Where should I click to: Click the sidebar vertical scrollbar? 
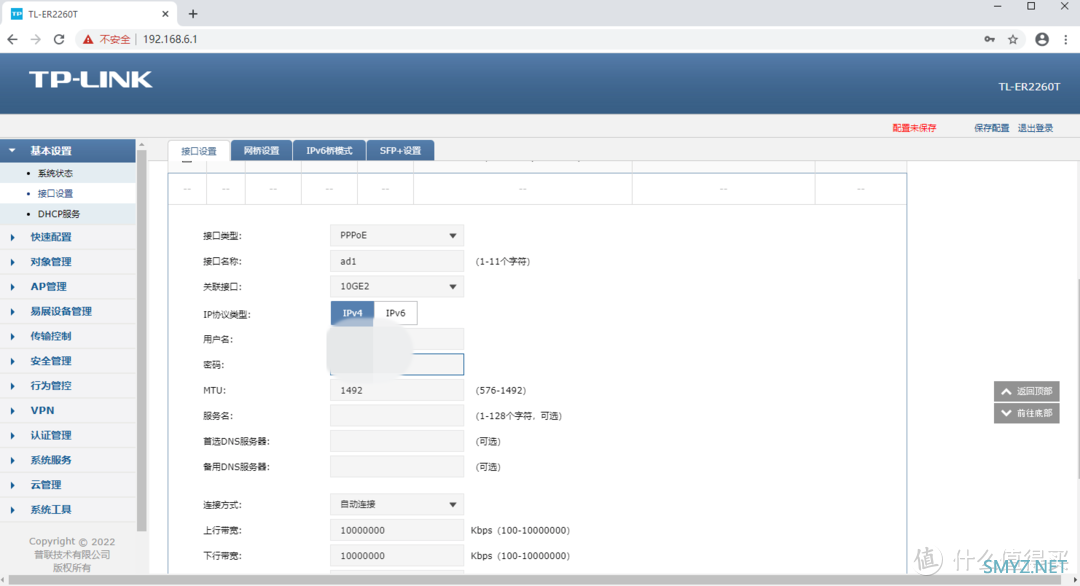[x=142, y=339]
